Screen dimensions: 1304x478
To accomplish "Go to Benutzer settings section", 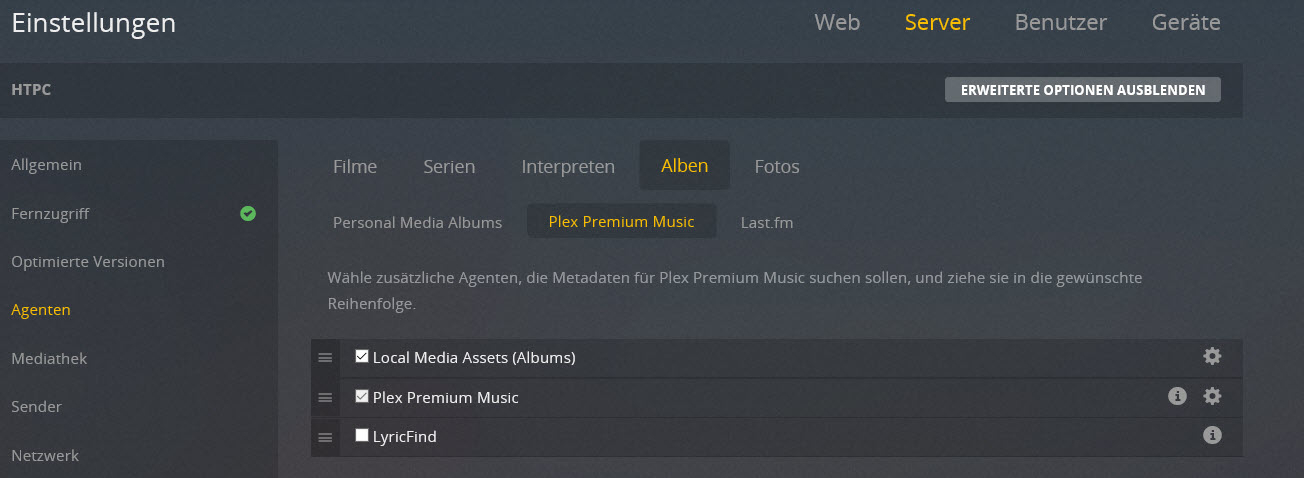I will (1060, 22).
